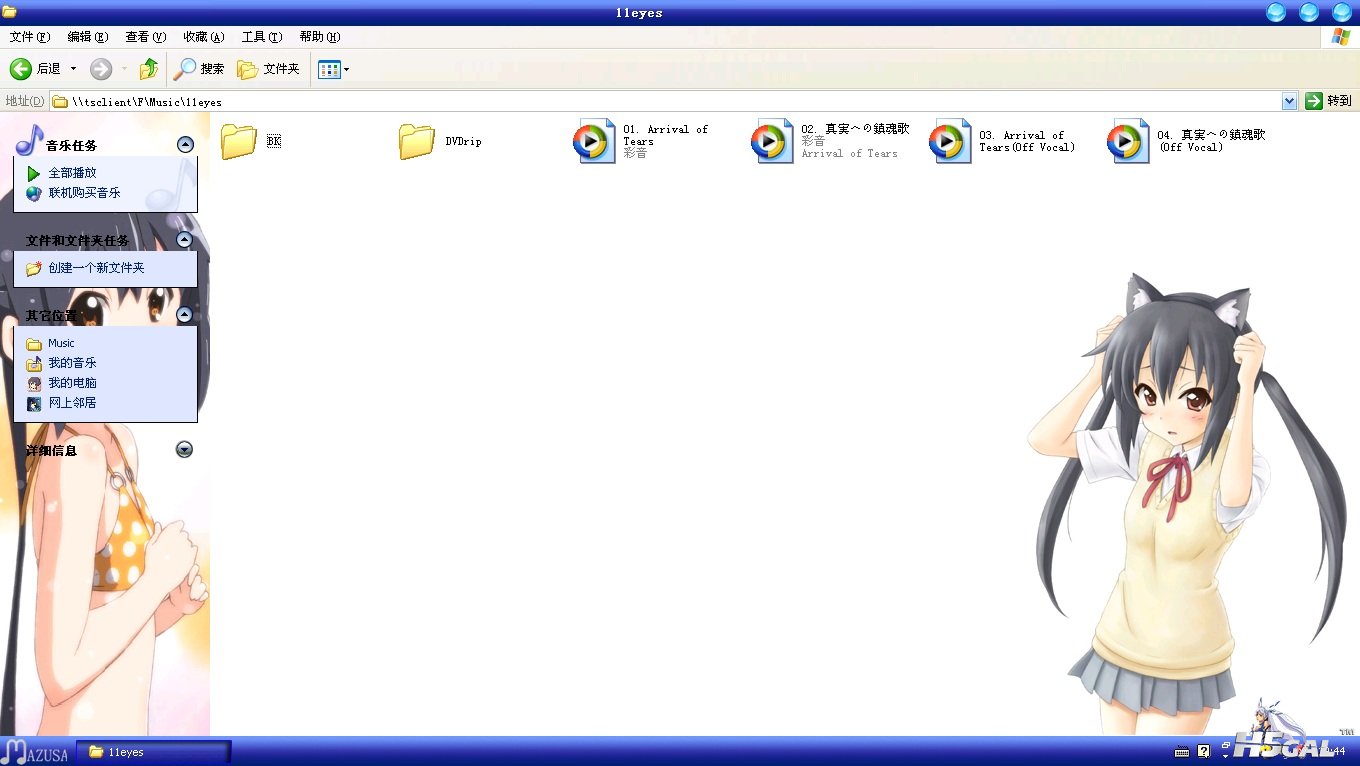Collapse the 音乐任务 panel
This screenshot has height=766, width=1360.
184,145
